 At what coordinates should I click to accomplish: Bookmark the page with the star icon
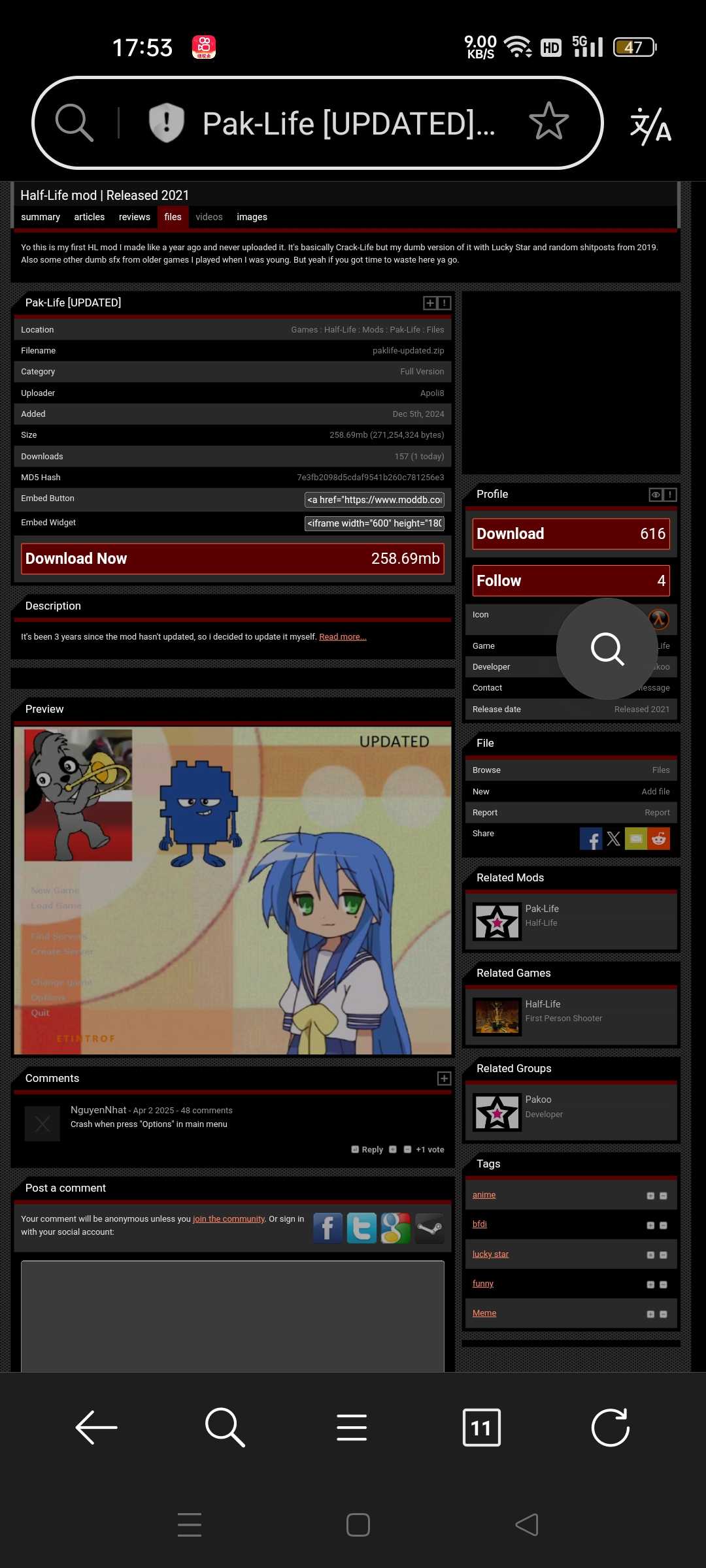tap(548, 122)
